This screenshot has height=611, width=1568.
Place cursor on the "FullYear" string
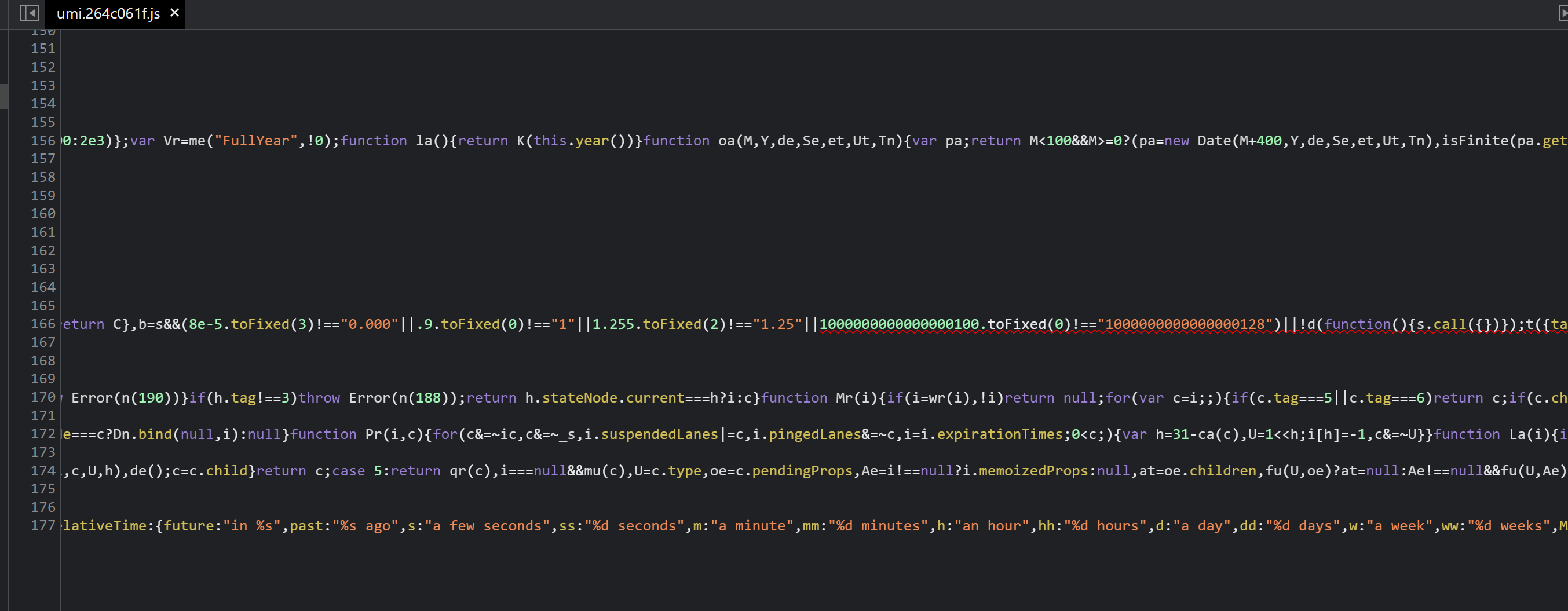click(255, 140)
